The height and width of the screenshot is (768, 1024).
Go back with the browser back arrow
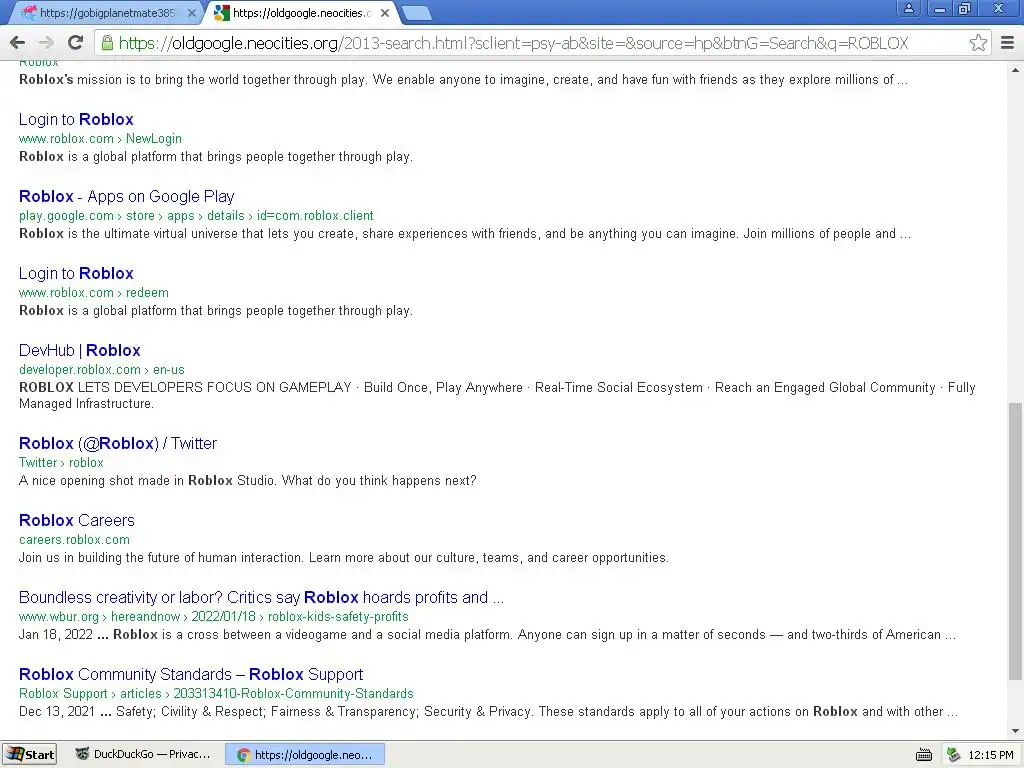[18, 43]
